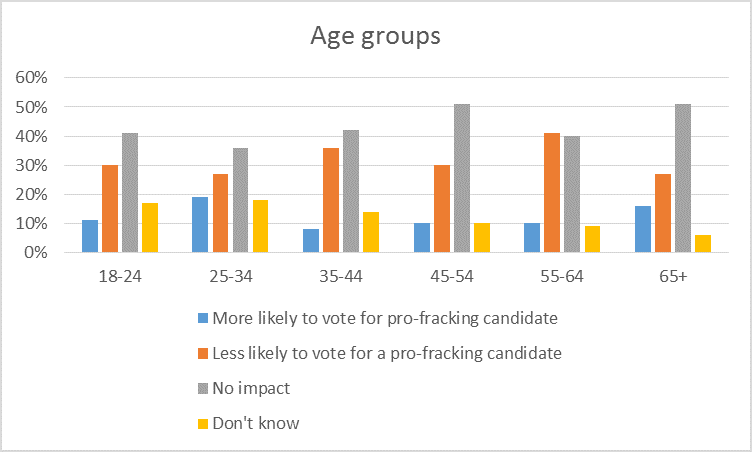The height and width of the screenshot is (452, 752).
Task: Click the 65+ axis category label
Action: [671, 274]
